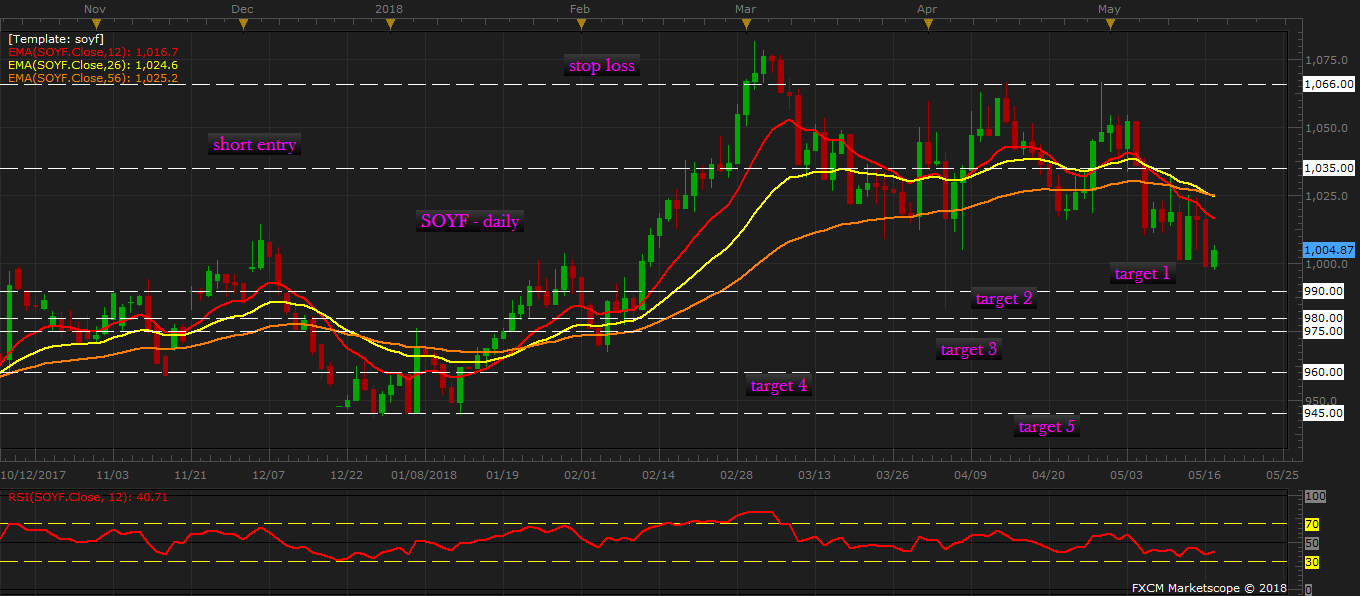Select the 'short entry' chart label
The width and height of the screenshot is (1360, 596).
click(254, 144)
